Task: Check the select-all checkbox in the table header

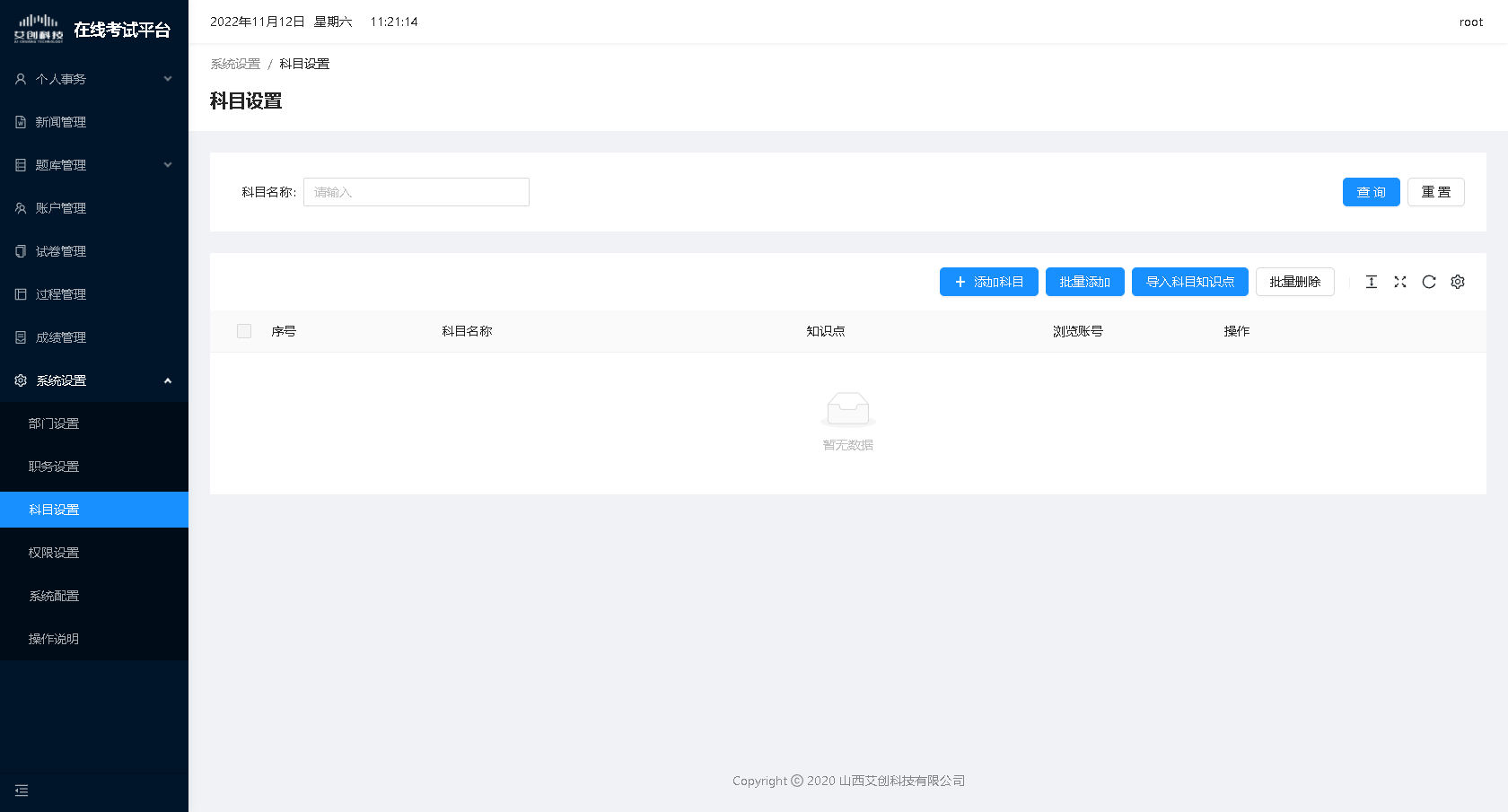Action: [x=243, y=331]
